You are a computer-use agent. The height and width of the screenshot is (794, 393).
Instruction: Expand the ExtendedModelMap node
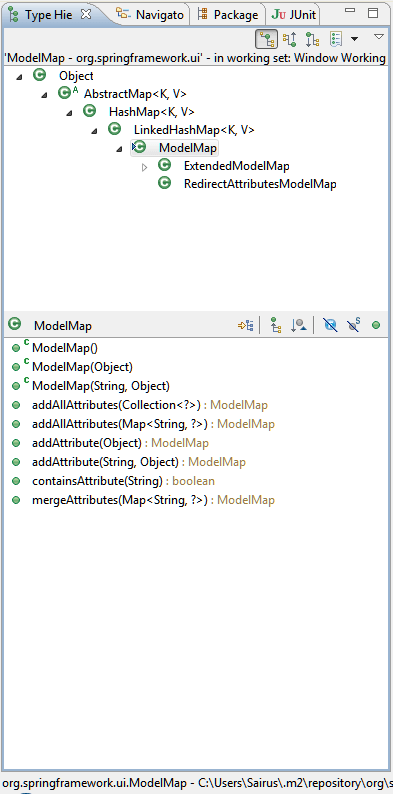144,167
